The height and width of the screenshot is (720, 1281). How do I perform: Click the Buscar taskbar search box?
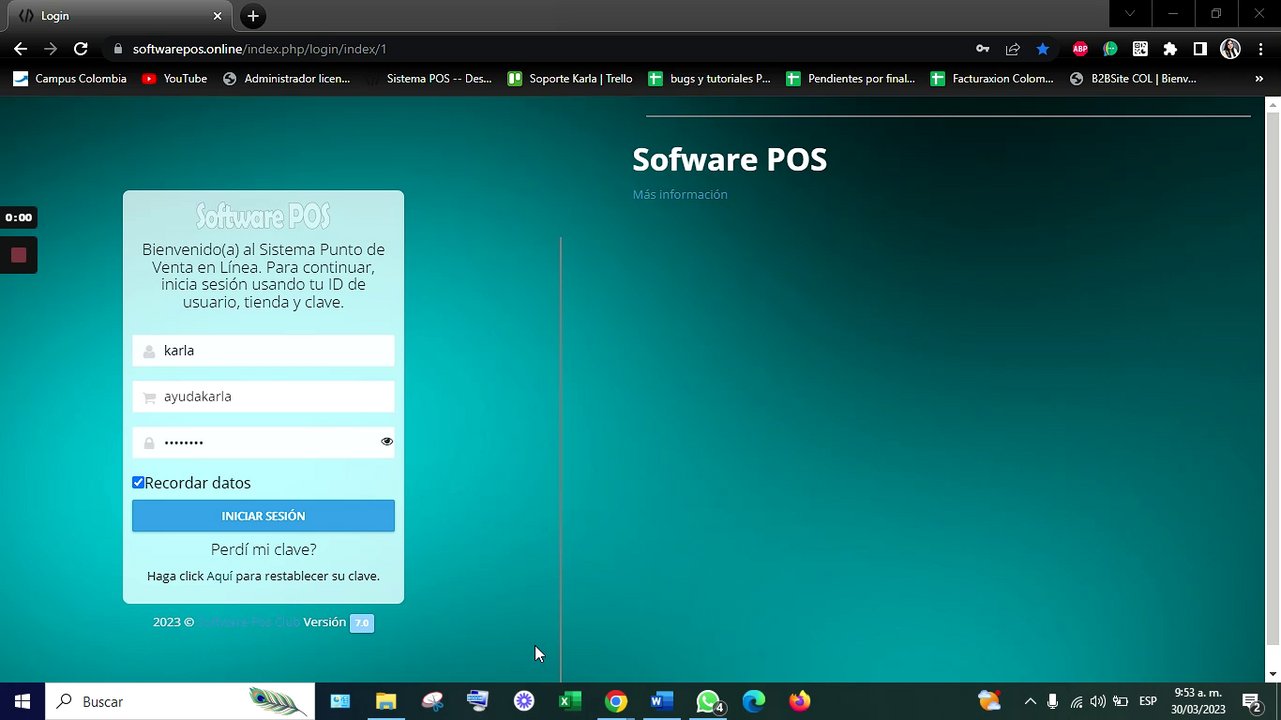click(180, 701)
